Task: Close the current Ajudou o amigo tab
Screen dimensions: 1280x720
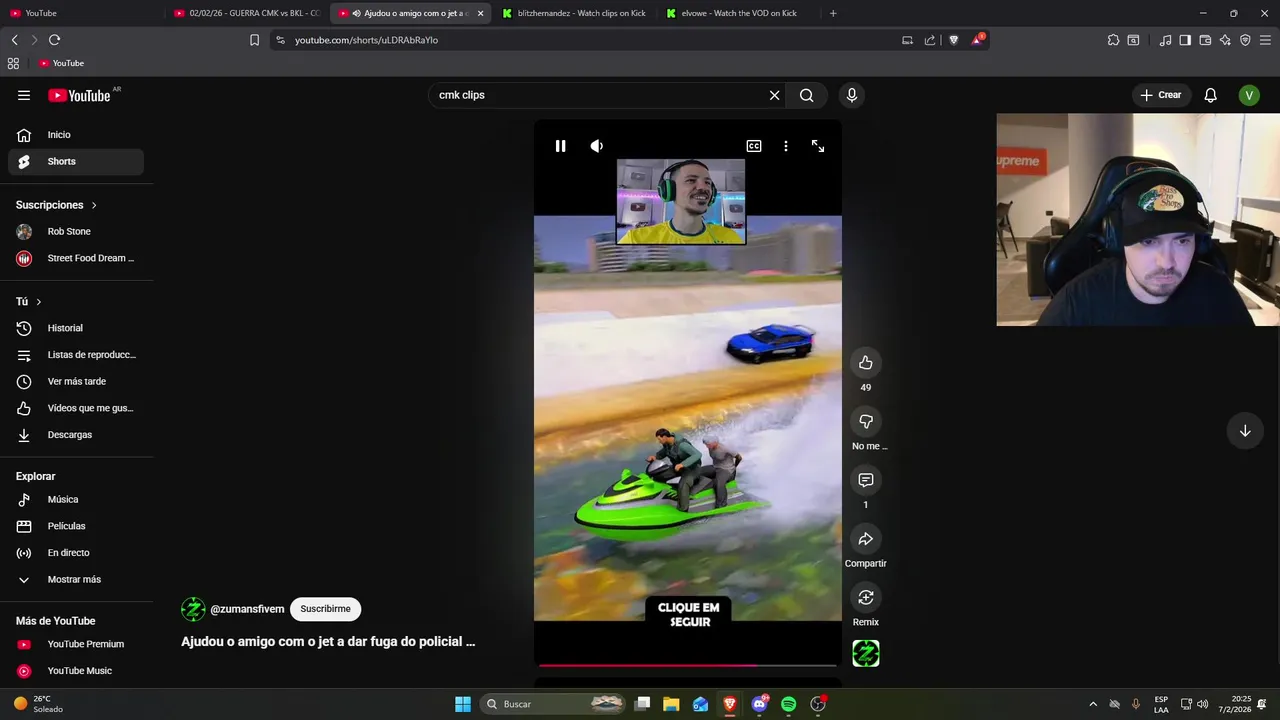Action: [480, 13]
